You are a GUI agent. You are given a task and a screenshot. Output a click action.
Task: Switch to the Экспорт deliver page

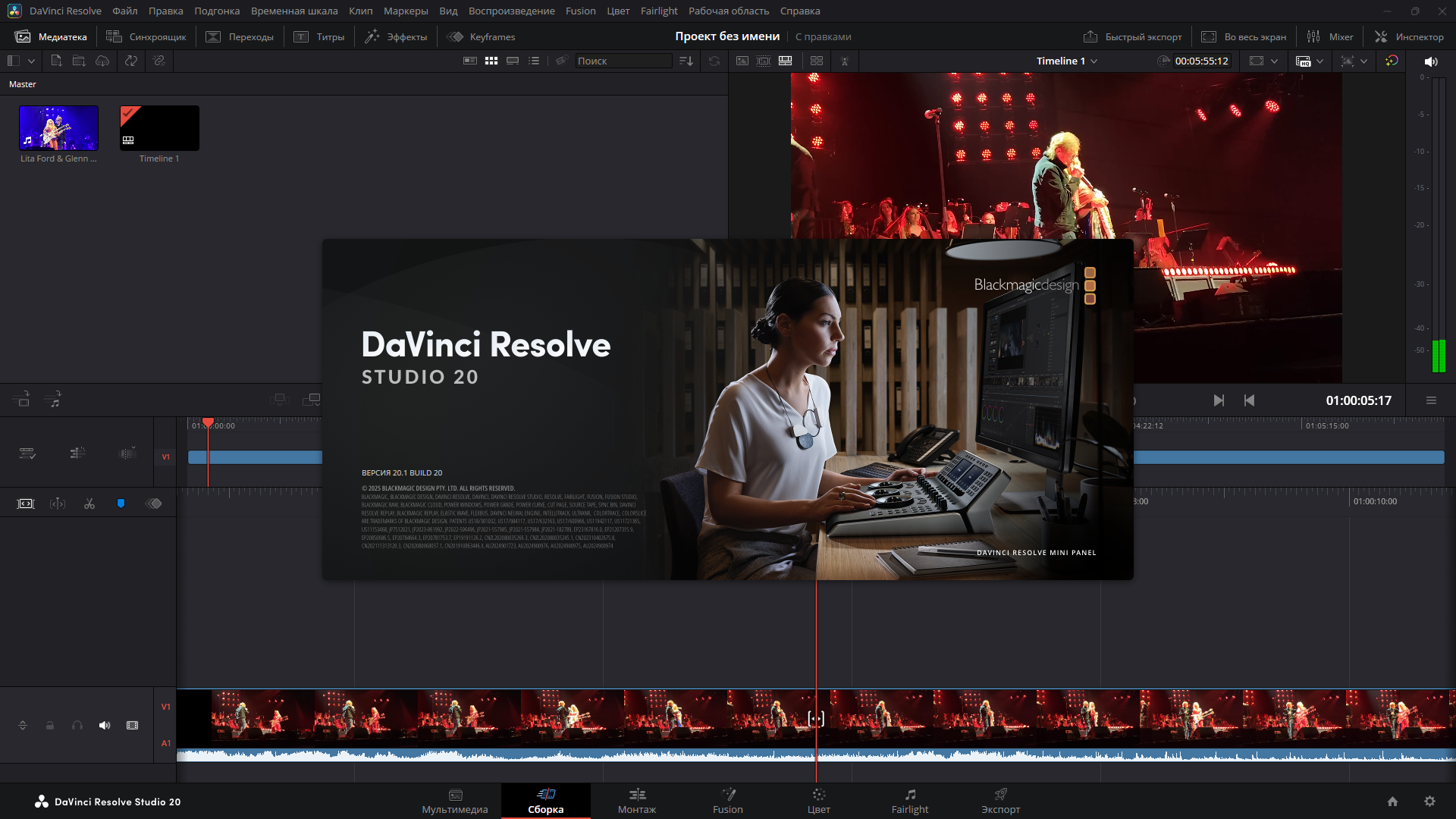coord(1001,802)
